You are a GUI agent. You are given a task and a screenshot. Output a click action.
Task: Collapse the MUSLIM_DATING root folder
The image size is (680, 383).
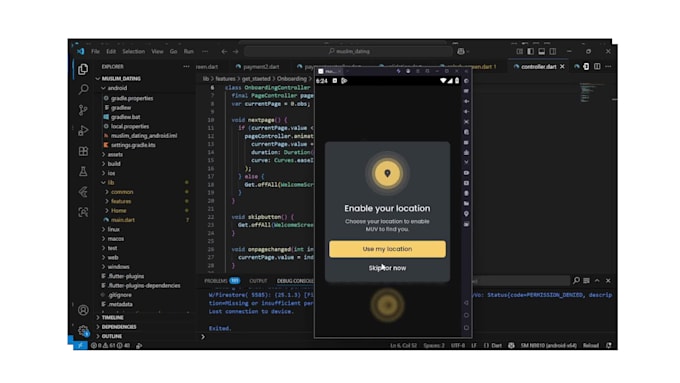coord(98,79)
